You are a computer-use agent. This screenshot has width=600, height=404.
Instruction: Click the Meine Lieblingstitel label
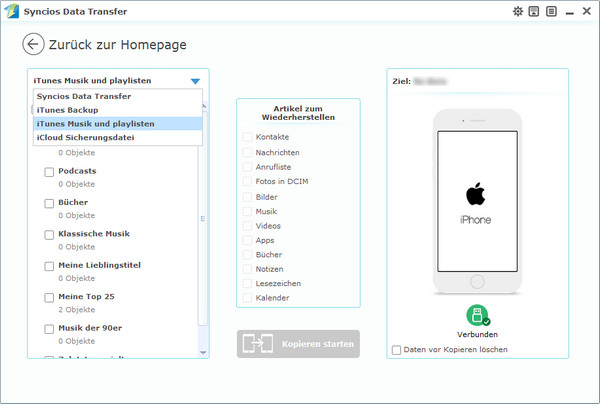(99, 265)
